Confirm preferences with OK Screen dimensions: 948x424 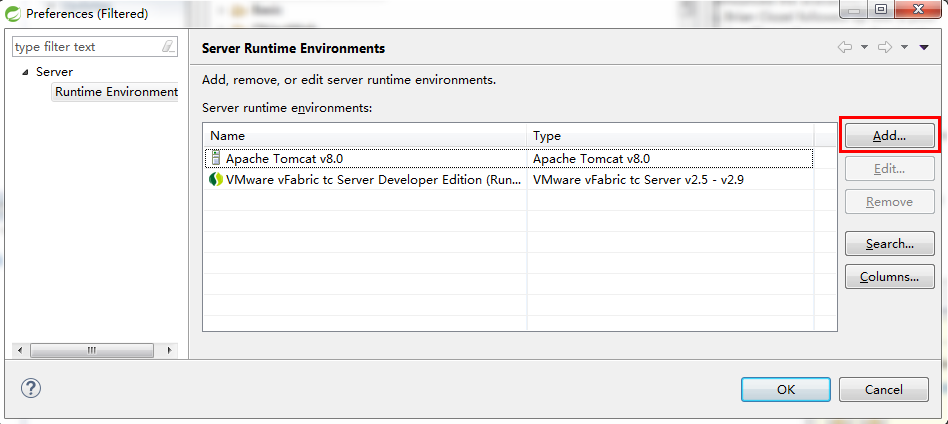[786, 390]
